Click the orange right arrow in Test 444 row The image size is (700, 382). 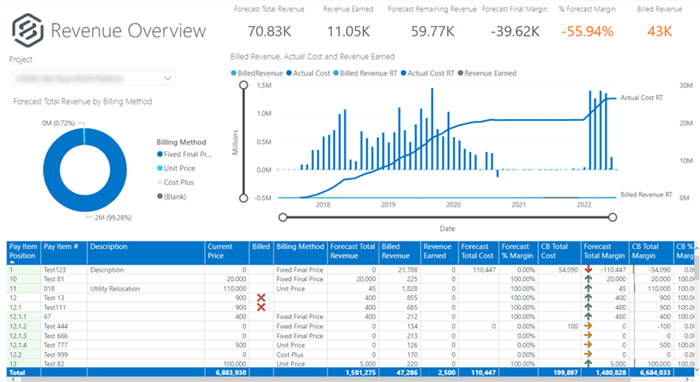coord(588,326)
